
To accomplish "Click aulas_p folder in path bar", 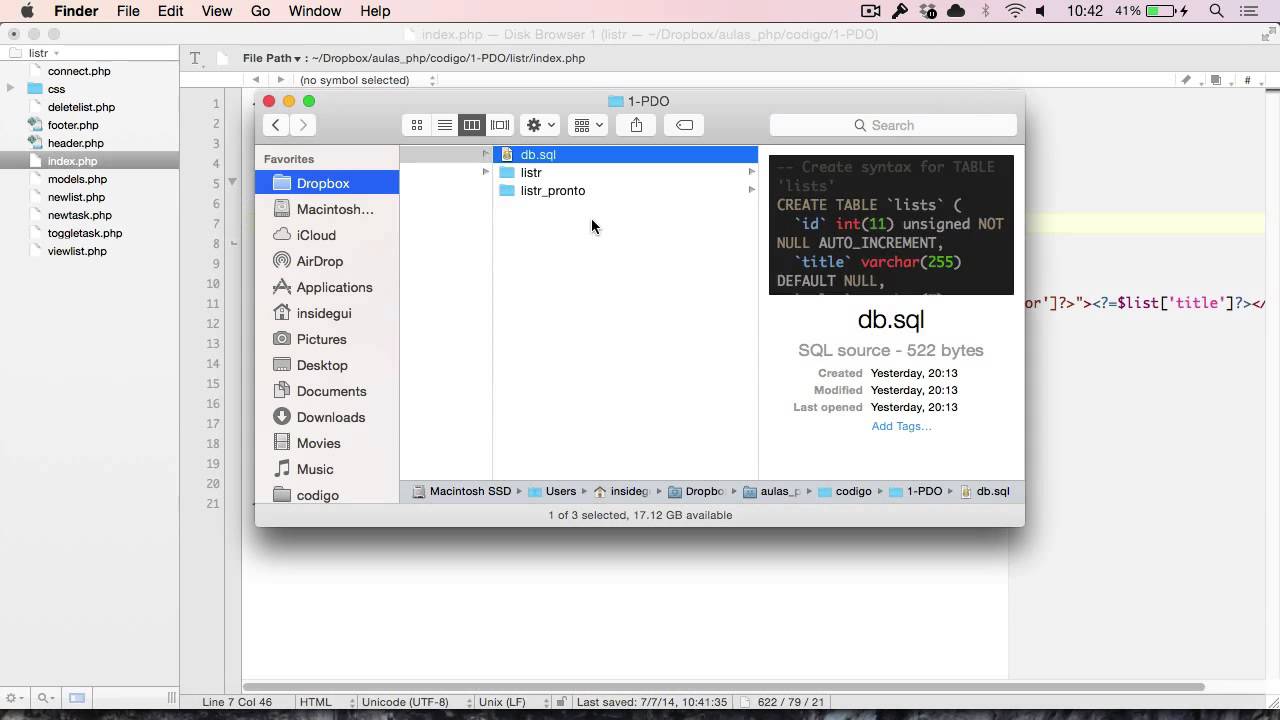I will [x=771, y=491].
